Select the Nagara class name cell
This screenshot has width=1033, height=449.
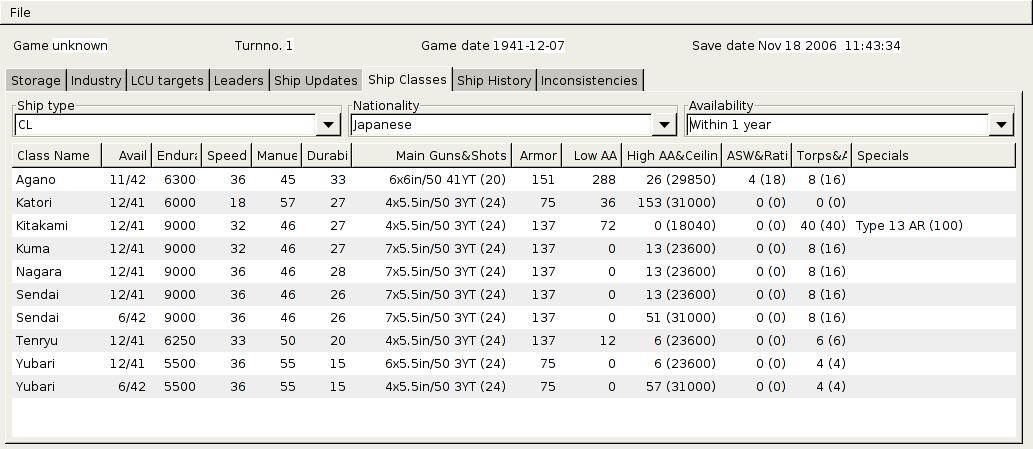point(57,272)
